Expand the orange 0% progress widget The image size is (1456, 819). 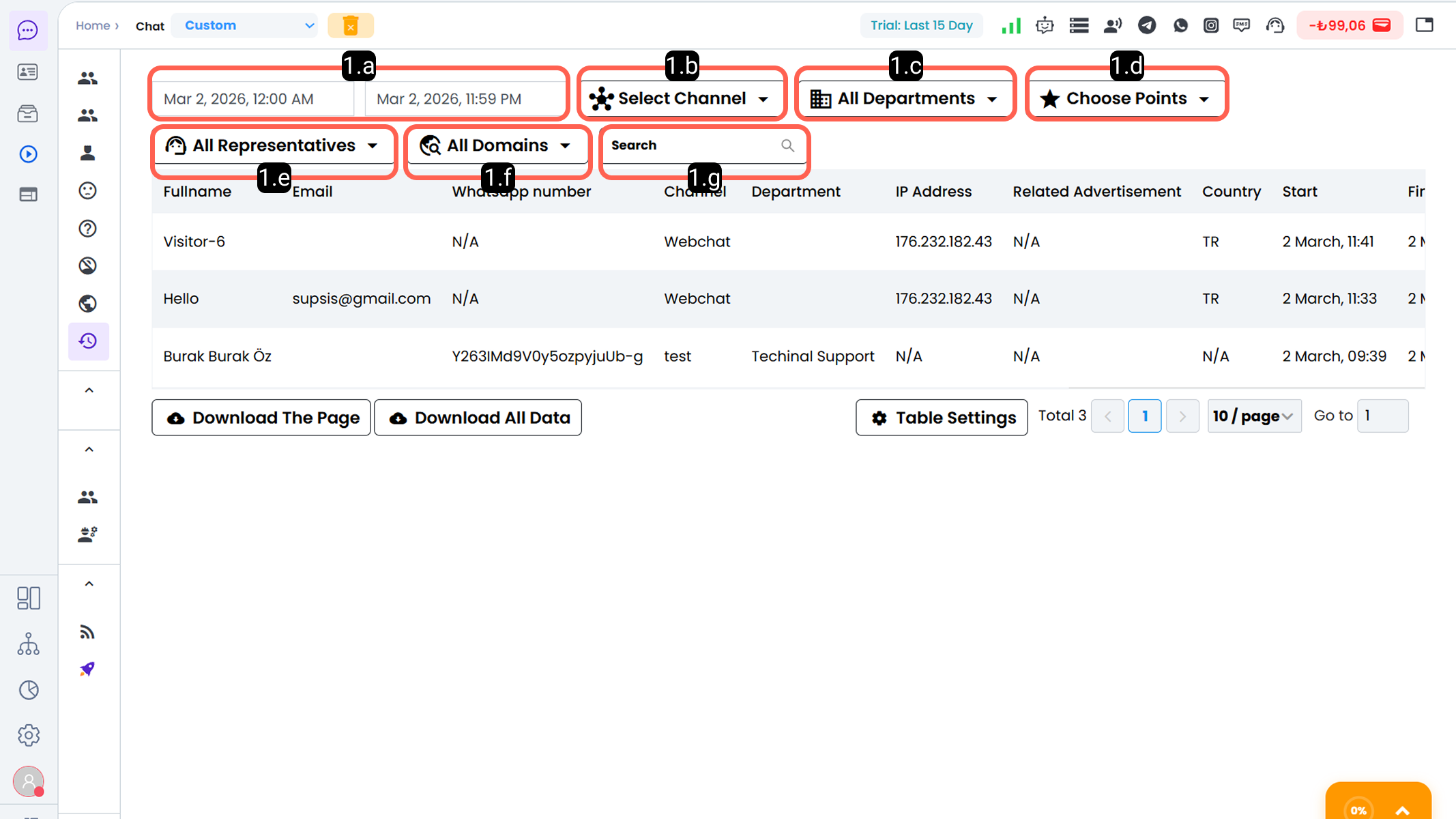coord(1378,801)
